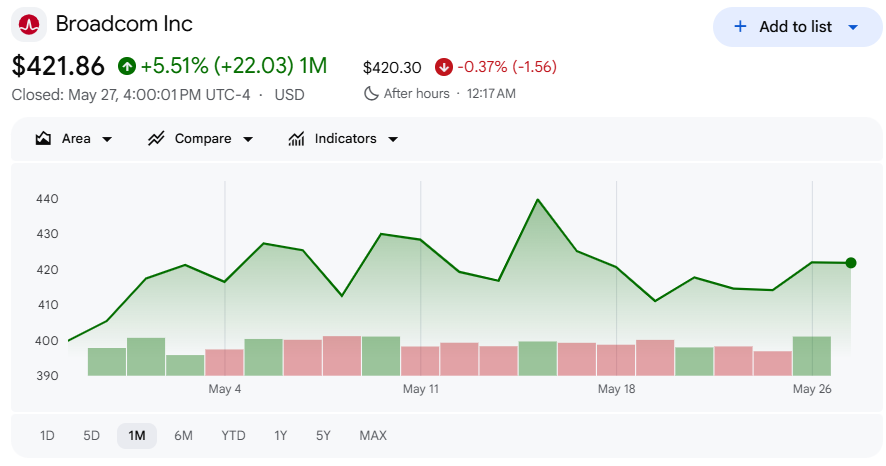Click the Indicators label in chart toolbar
This screenshot has width=886, height=466.
coord(345,138)
